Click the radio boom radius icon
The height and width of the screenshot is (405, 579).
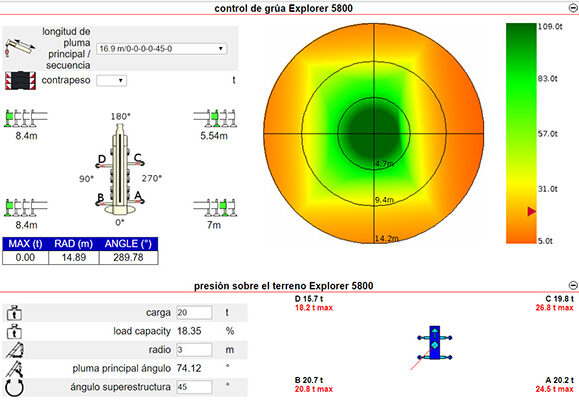15,350
